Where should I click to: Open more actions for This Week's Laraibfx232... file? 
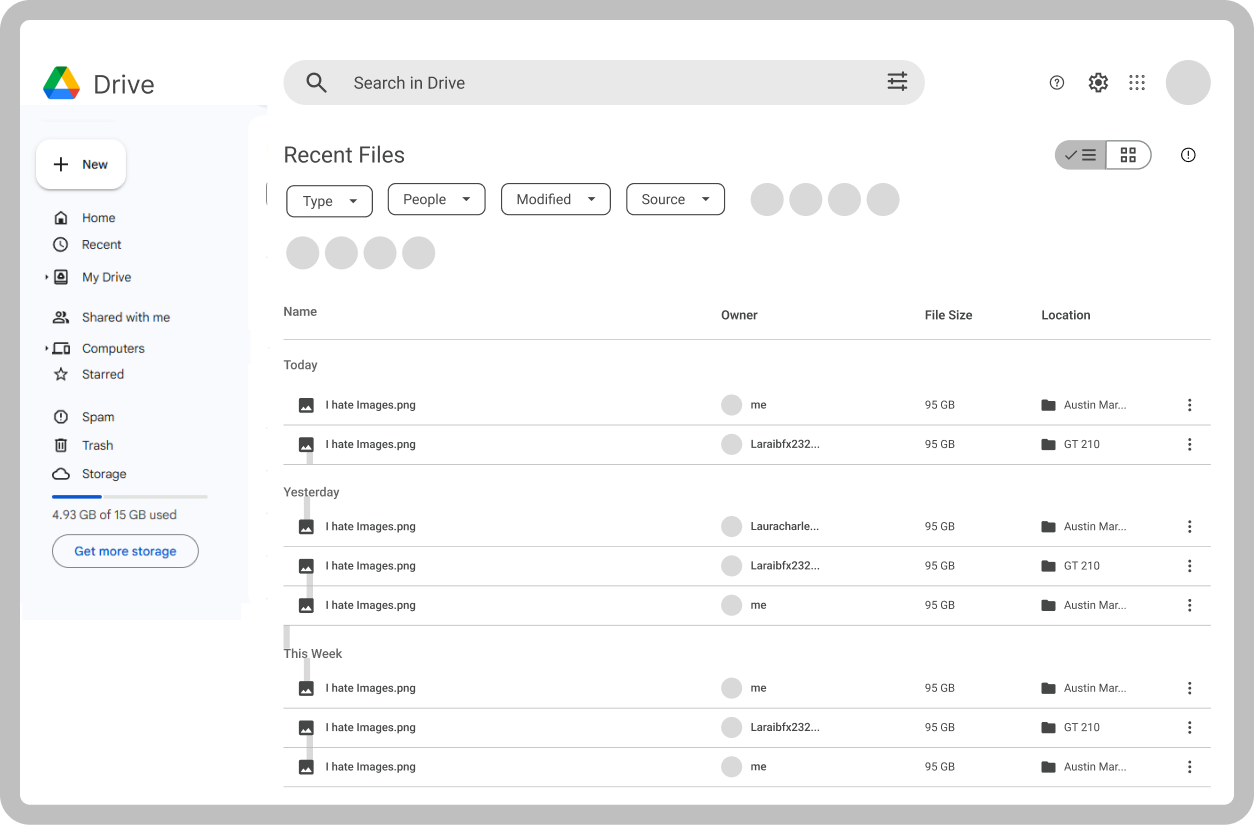coord(1189,728)
